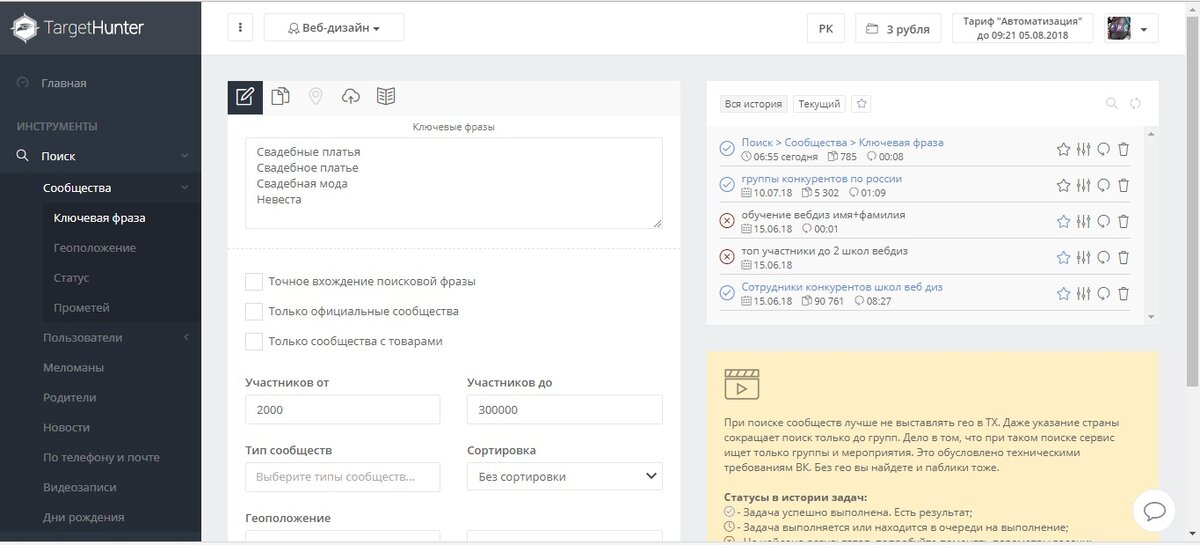Open the 'Веб-дизайн' account dropdown
This screenshot has width=1200, height=545.
click(334, 28)
